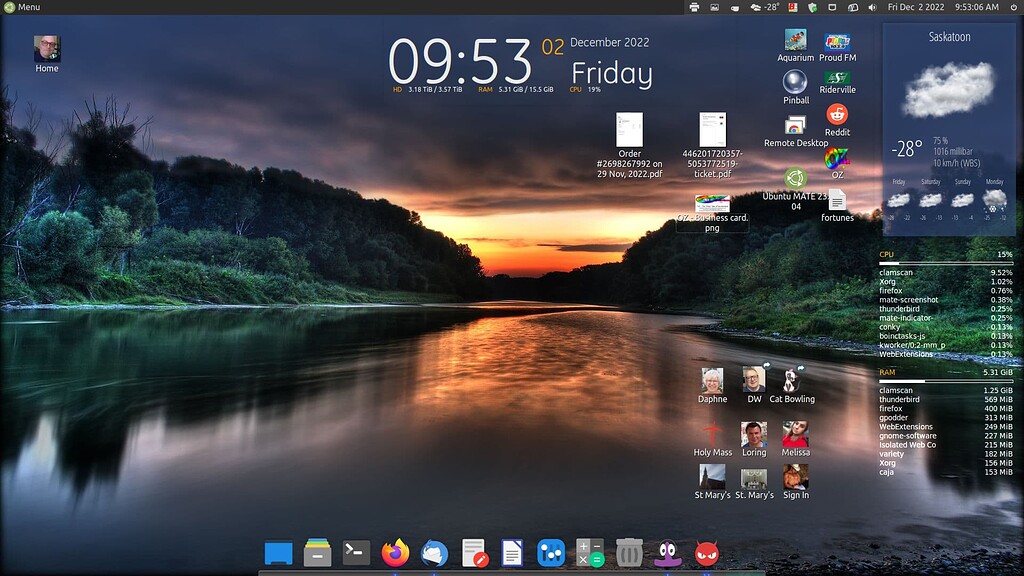Click the -28° weather reading in the panel
This screenshot has height=576, width=1024.
772,8
